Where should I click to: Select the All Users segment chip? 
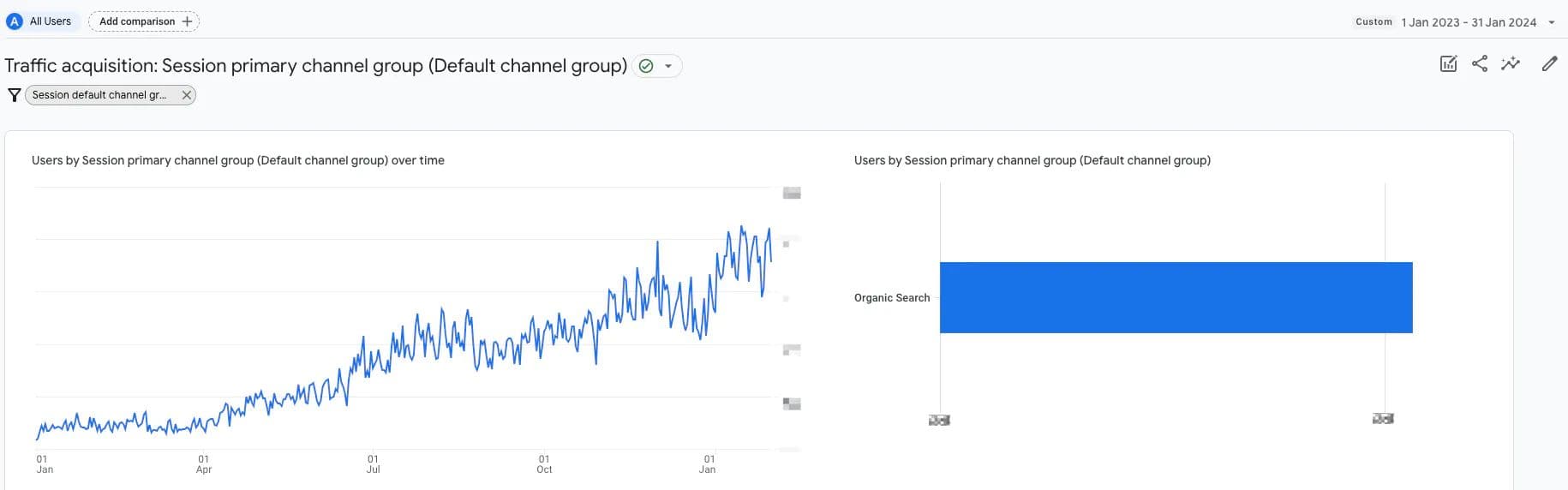40,21
